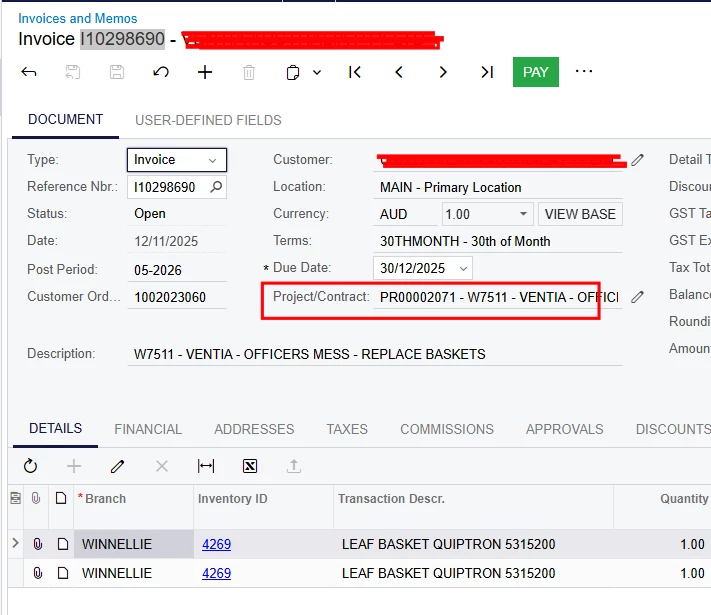Switch to the ADDRESSES tab

point(254,429)
